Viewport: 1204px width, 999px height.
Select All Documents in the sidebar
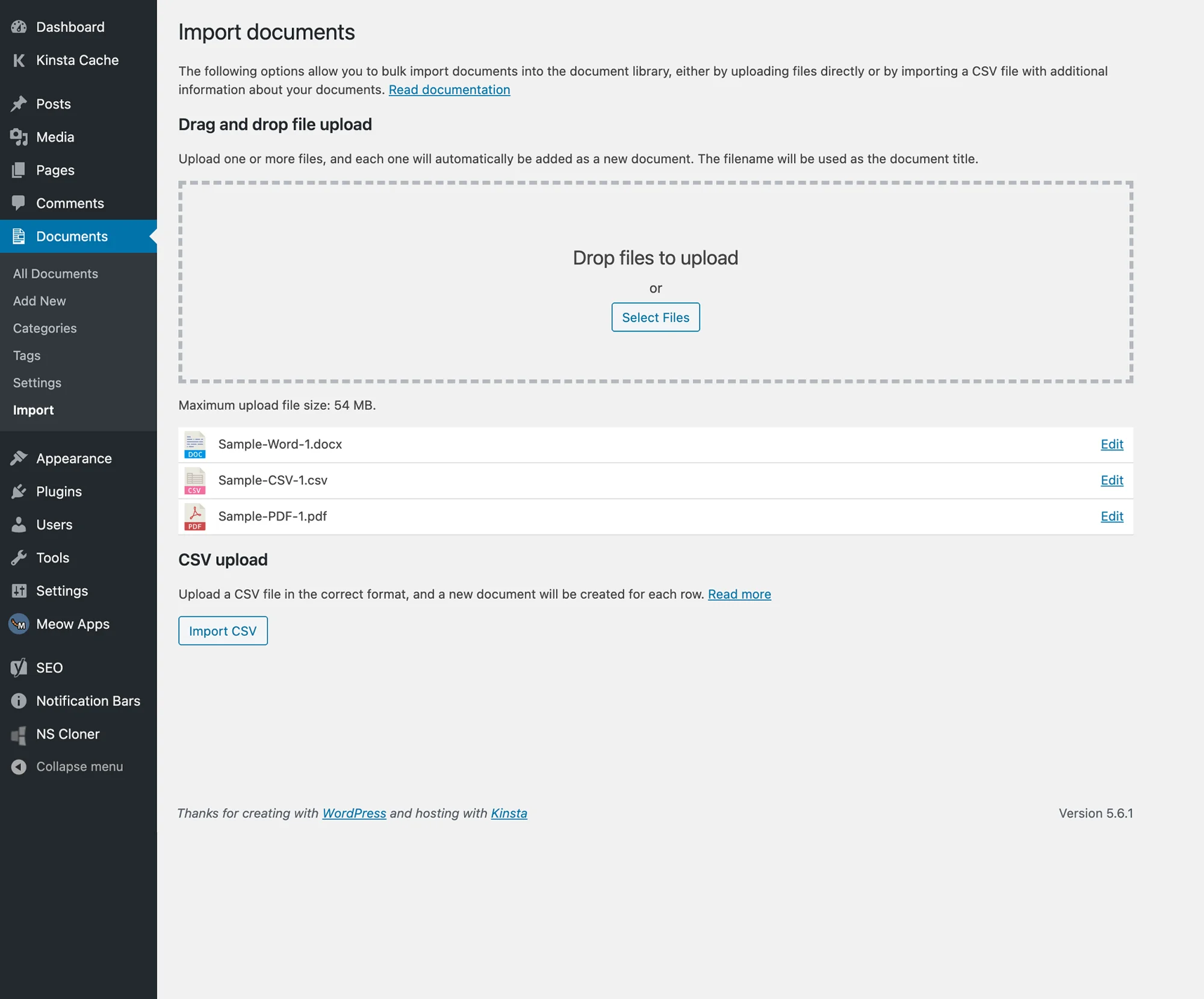[x=55, y=273]
